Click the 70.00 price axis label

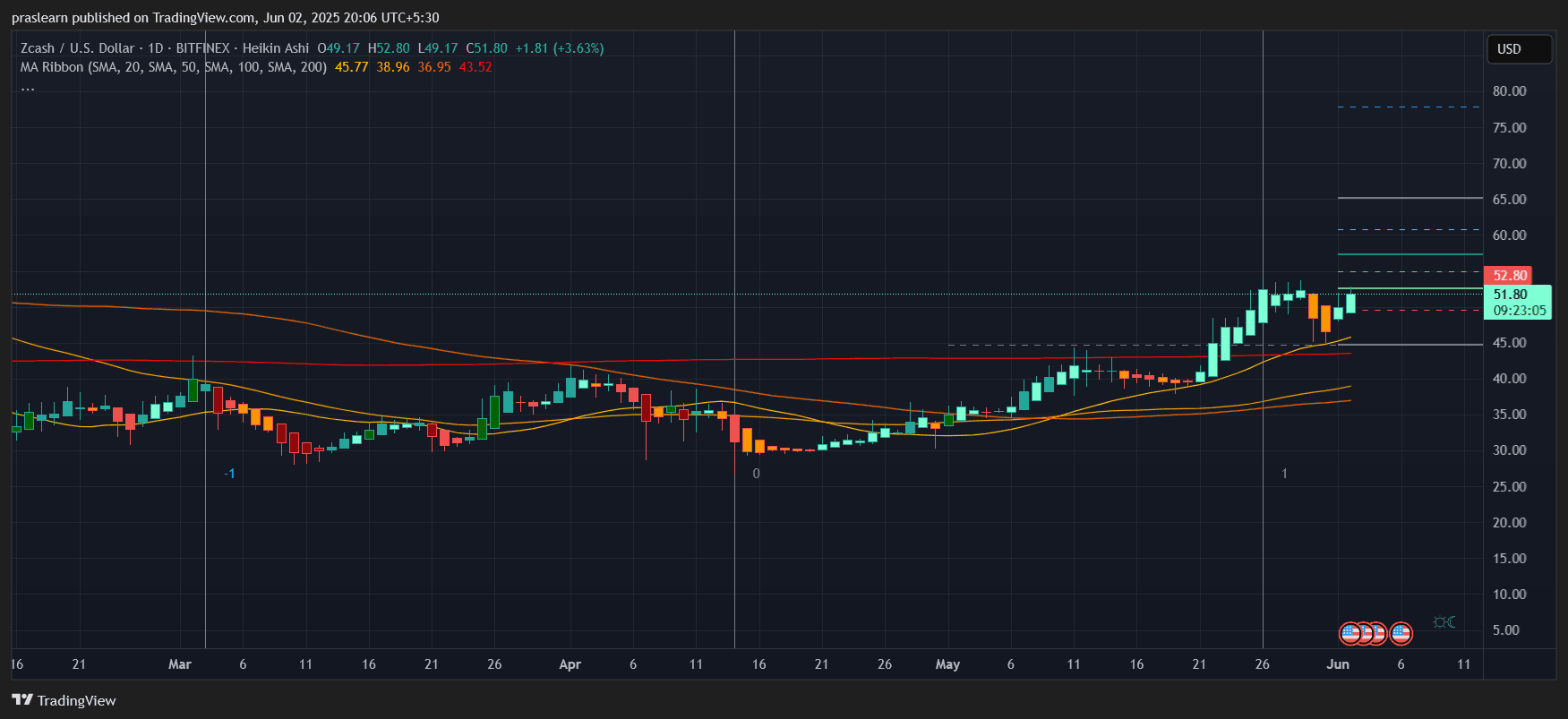(1510, 164)
